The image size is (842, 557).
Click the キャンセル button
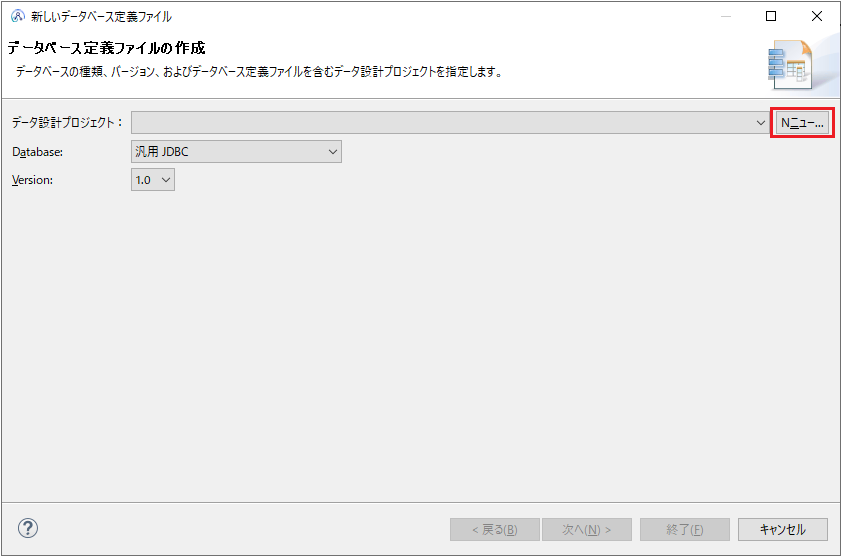[782, 530]
